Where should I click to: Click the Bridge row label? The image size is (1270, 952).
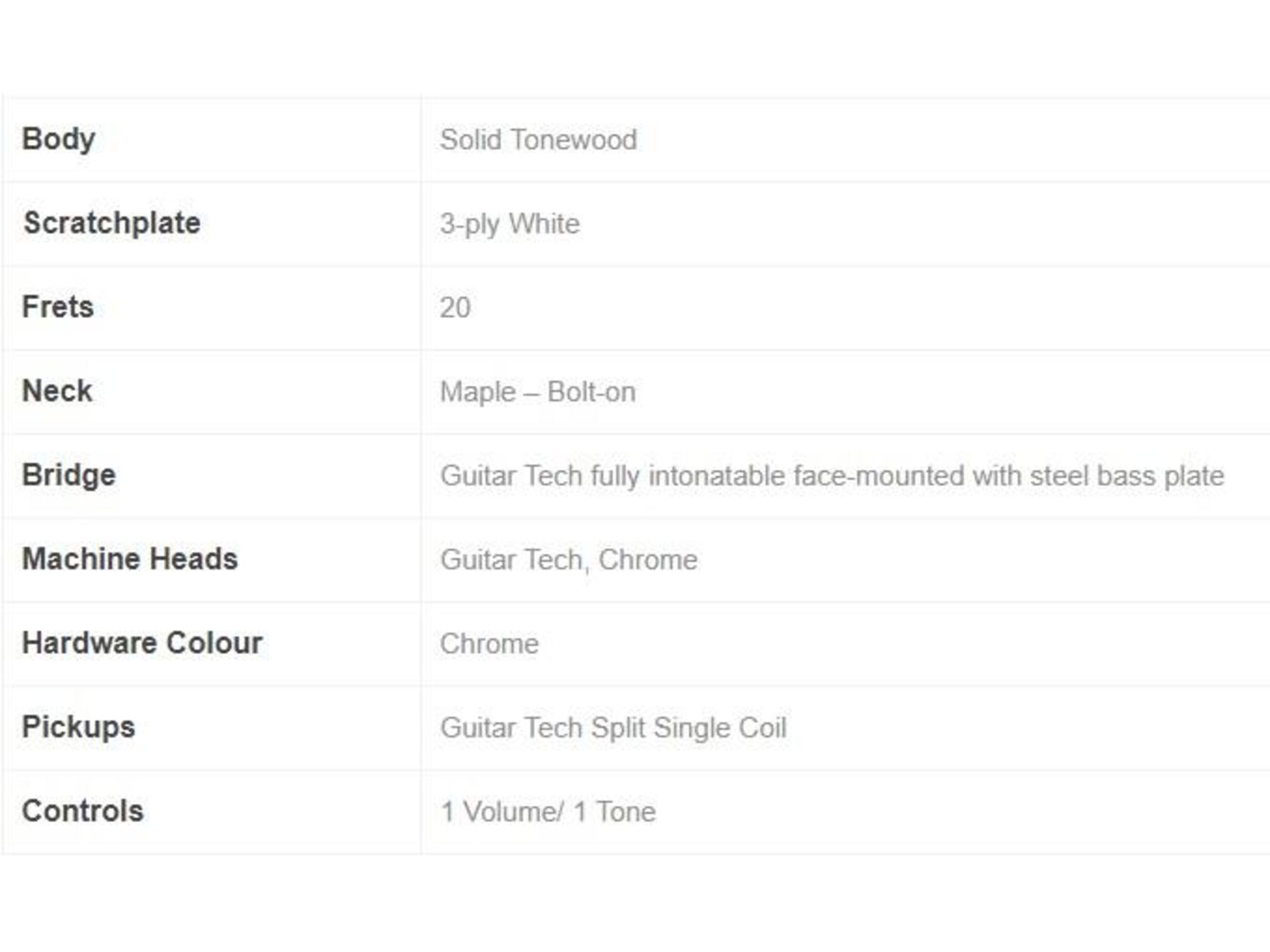[x=69, y=475]
